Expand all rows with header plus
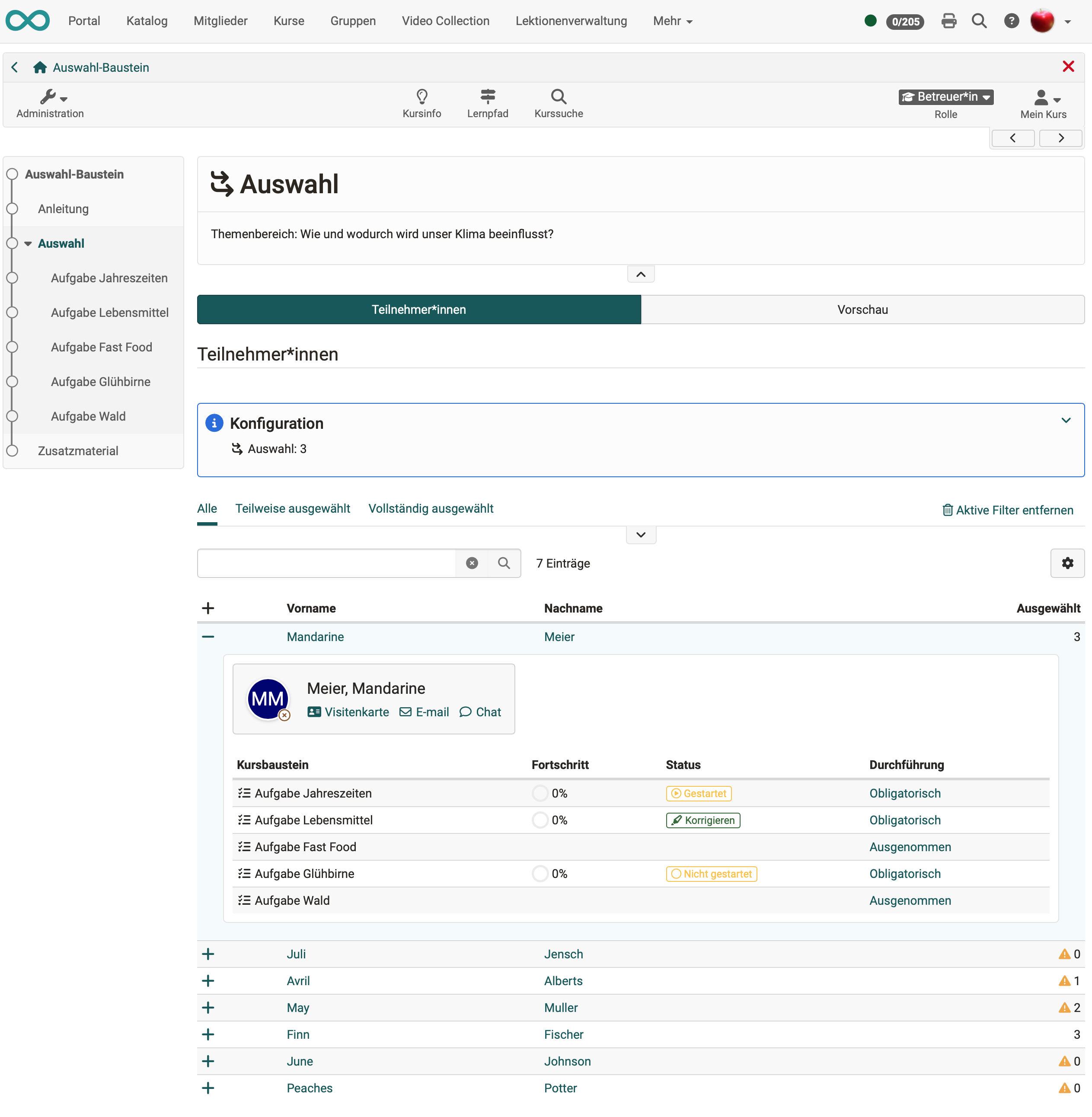Screen dimensions: 1092x1117 pyautogui.click(x=208, y=608)
